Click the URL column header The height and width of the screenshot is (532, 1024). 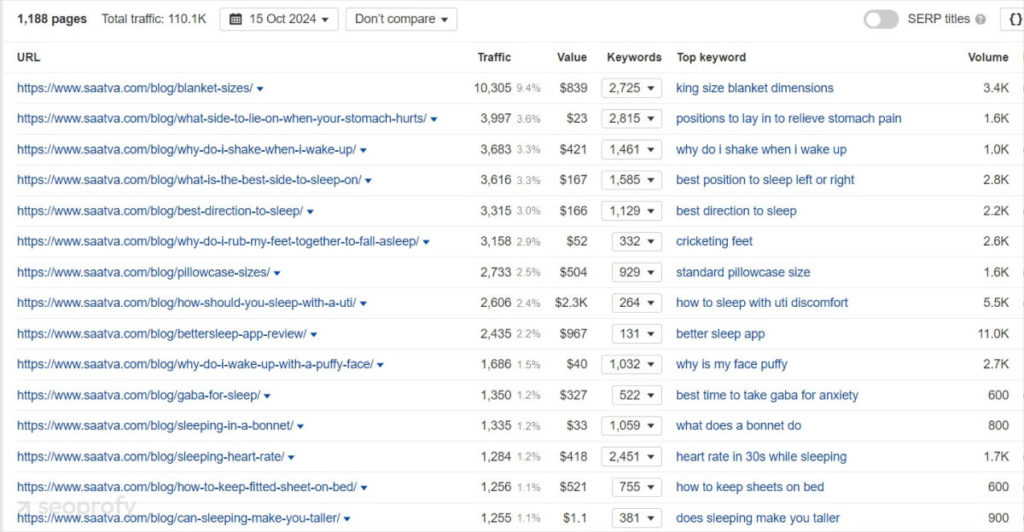(x=28, y=57)
